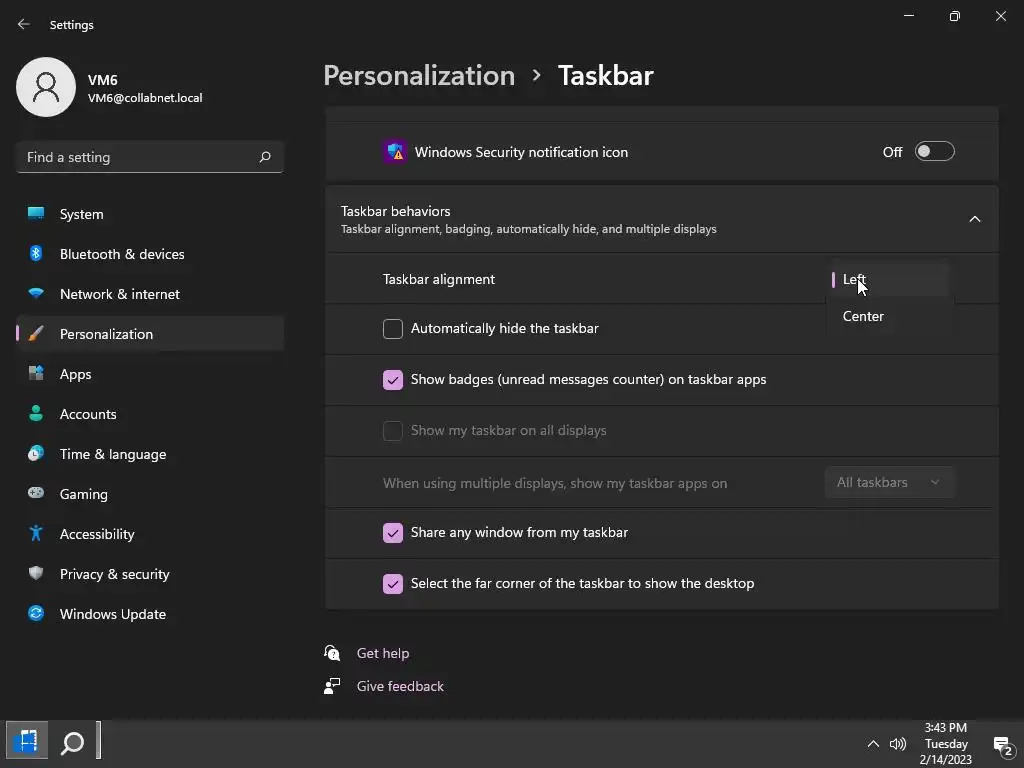Open the notification center icon
This screenshot has width=1024, height=768.
1002,746
